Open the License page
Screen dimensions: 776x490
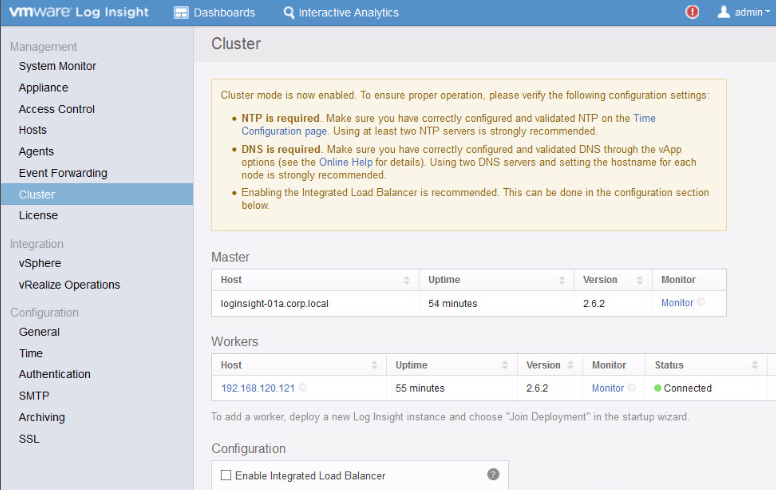coord(38,215)
